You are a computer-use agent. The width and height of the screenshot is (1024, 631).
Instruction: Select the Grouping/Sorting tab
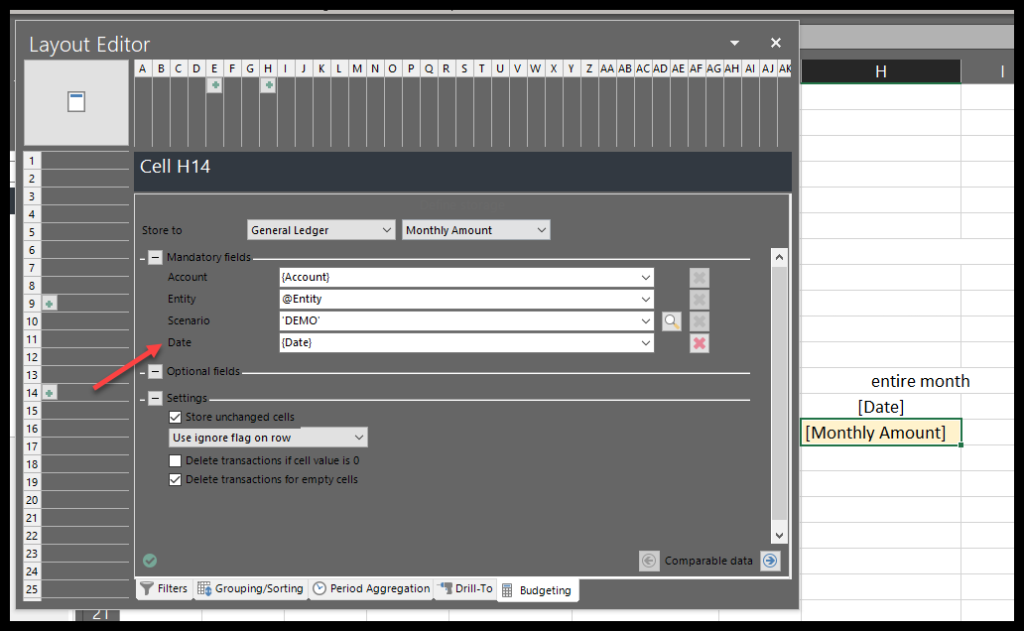(250, 589)
